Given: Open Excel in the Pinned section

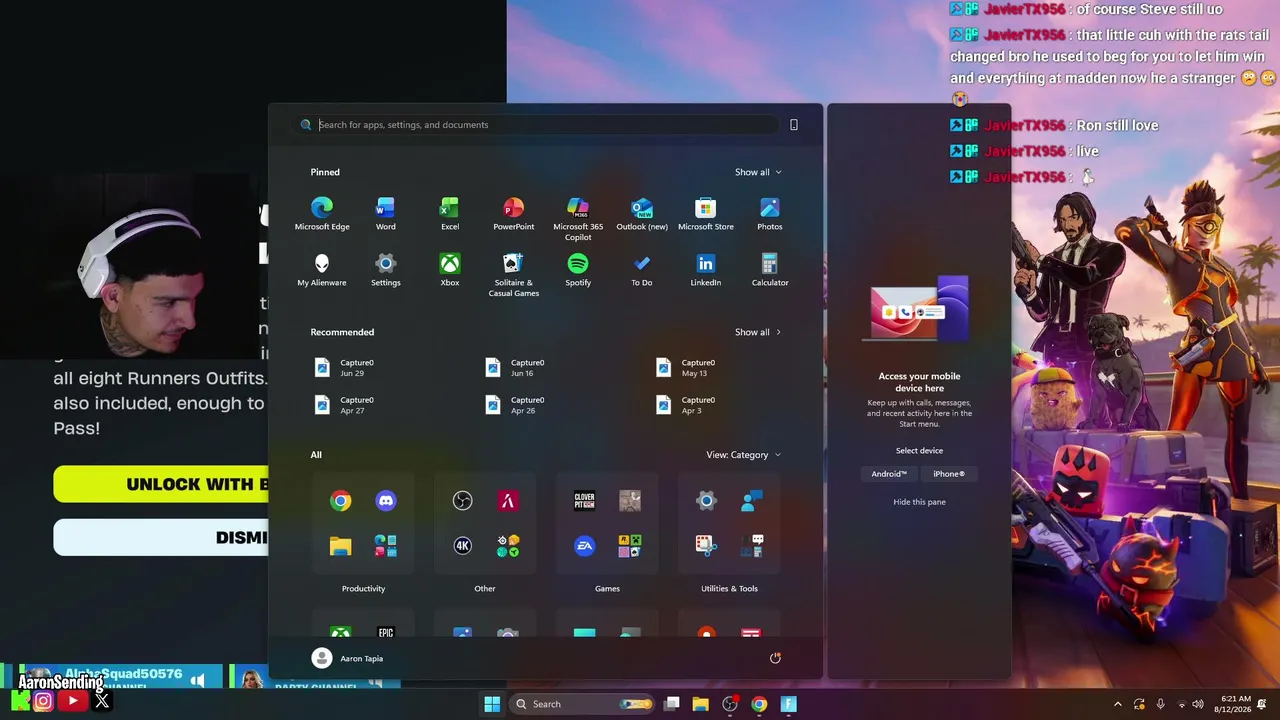Looking at the screenshot, I should pyautogui.click(x=450, y=214).
